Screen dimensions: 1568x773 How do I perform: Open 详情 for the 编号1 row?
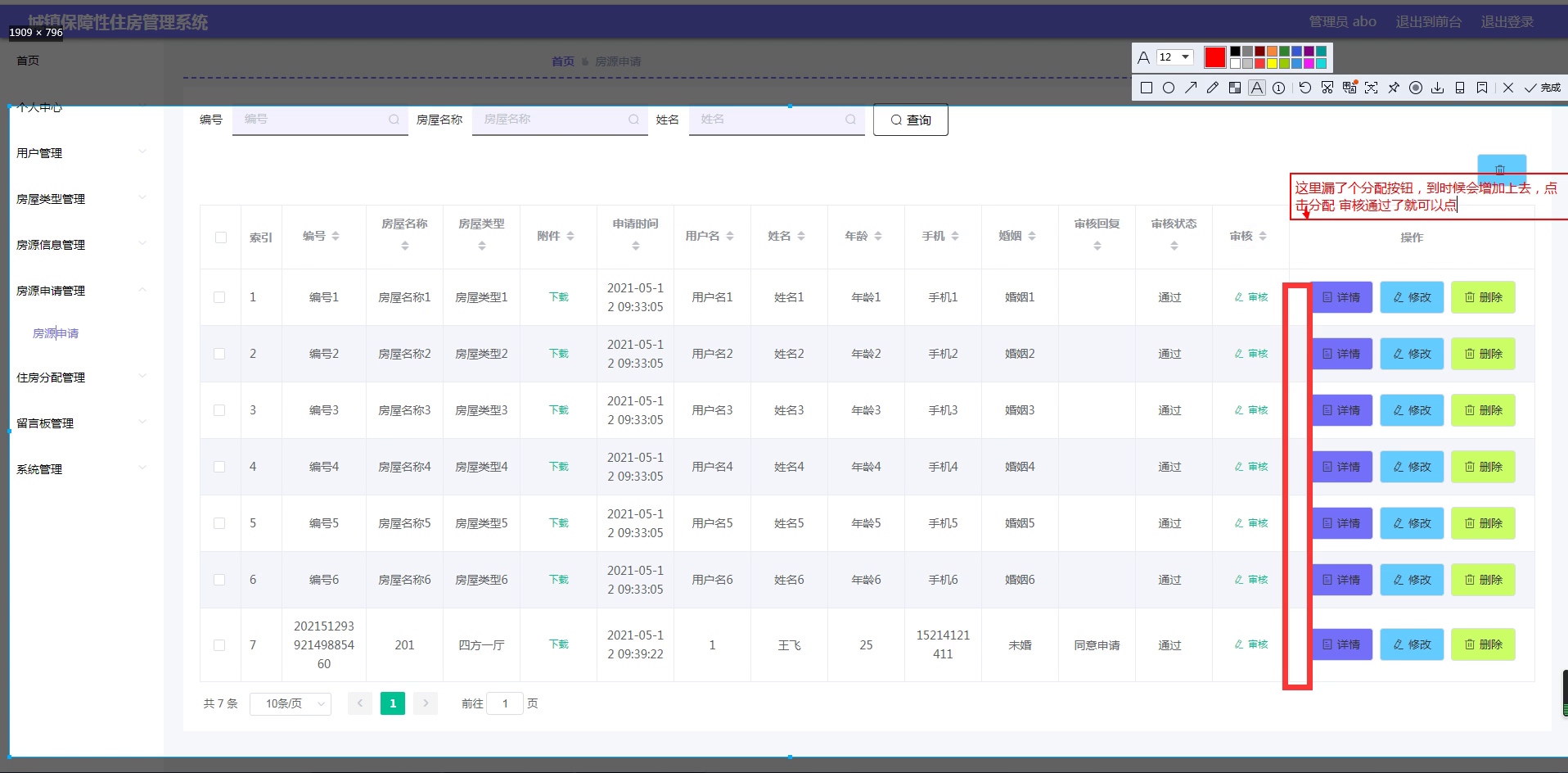click(x=1342, y=297)
